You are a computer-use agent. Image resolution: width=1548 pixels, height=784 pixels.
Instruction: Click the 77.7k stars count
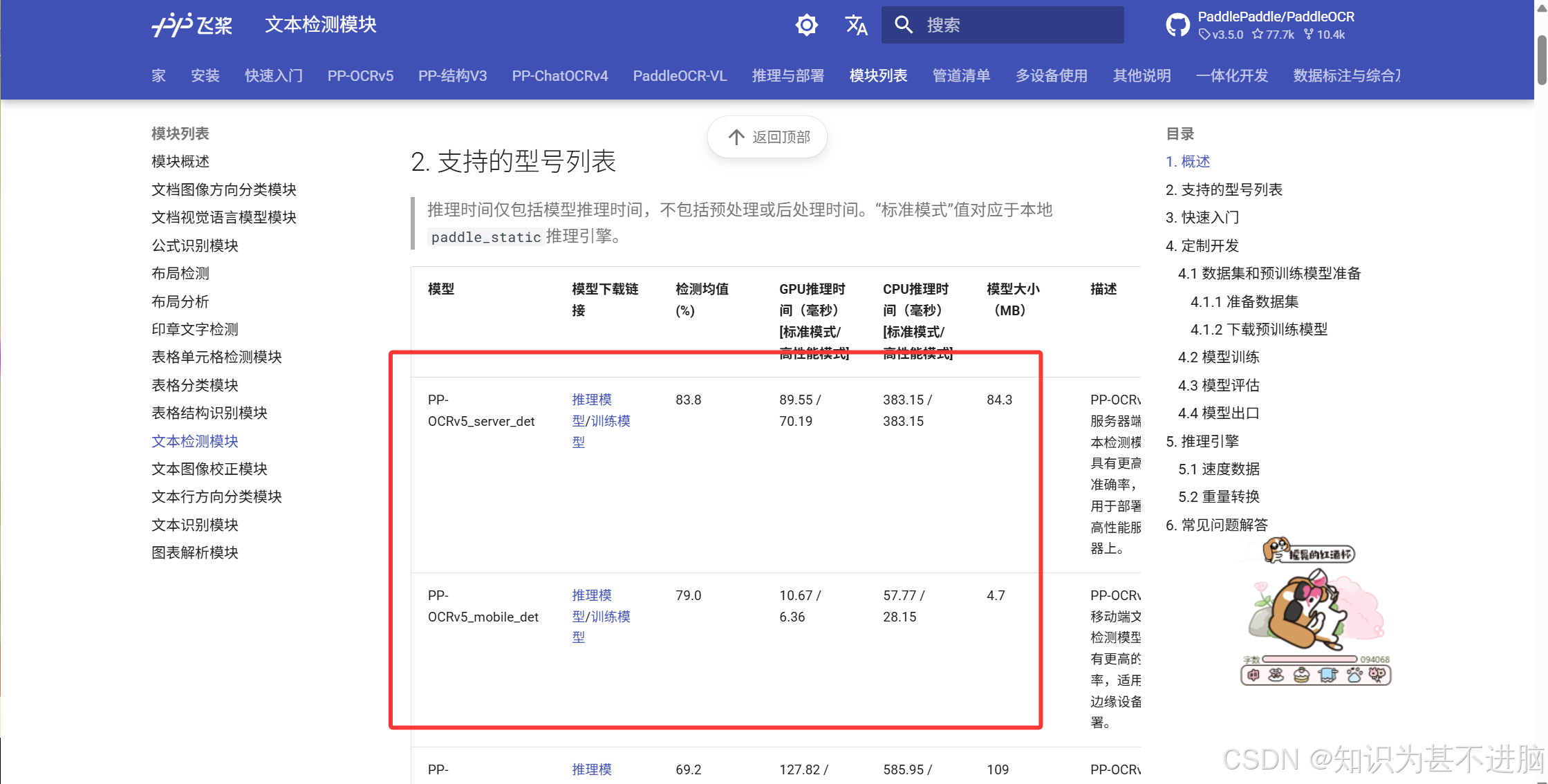pyautogui.click(x=1273, y=35)
